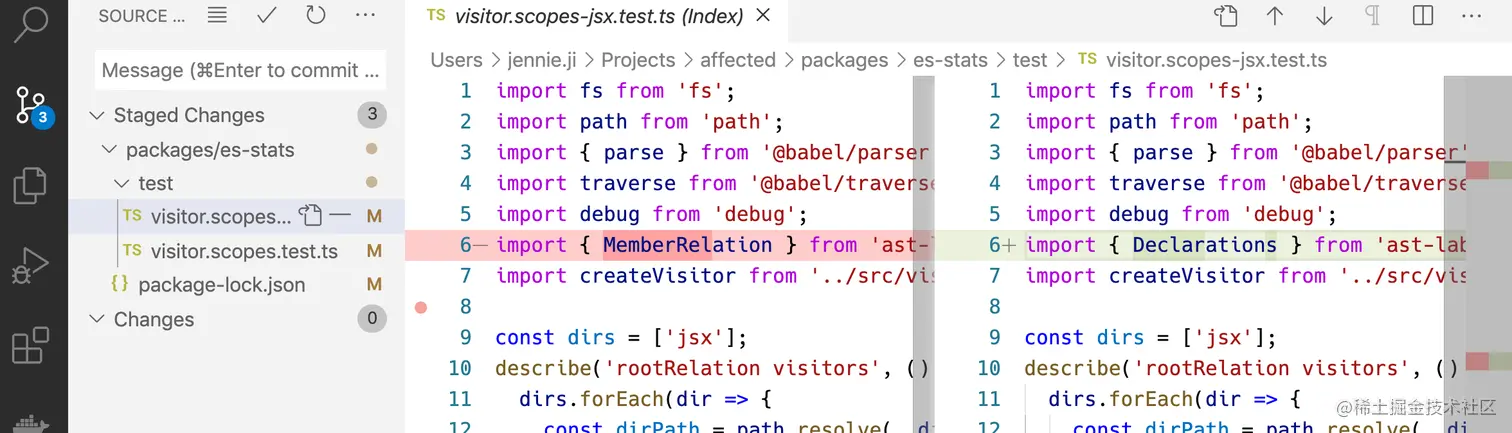Commit staged changes with the checkmark icon

267,16
